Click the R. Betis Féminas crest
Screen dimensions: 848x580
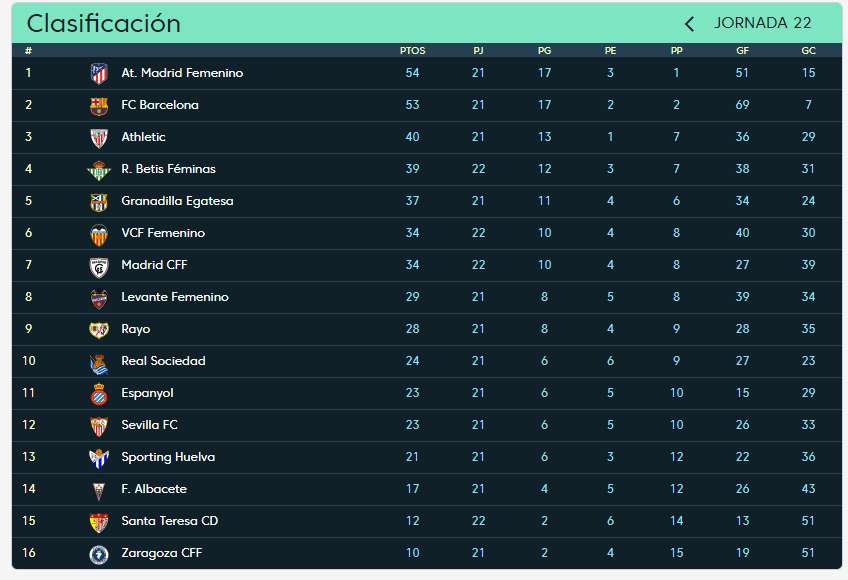pos(99,169)
